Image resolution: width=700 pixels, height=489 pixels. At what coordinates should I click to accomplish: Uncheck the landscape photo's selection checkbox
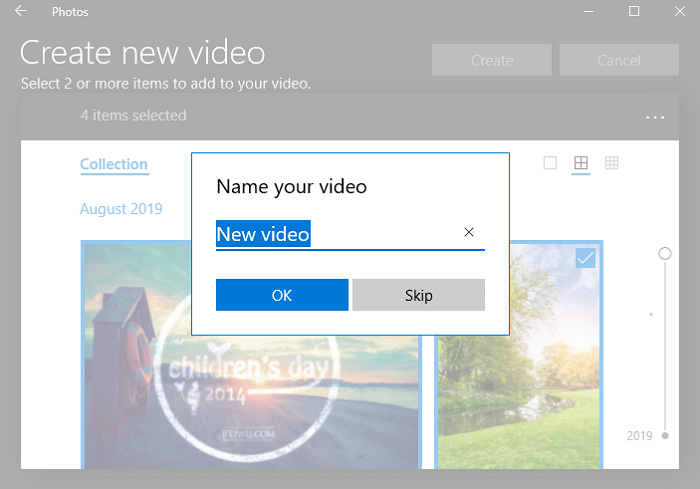point(586,258)
